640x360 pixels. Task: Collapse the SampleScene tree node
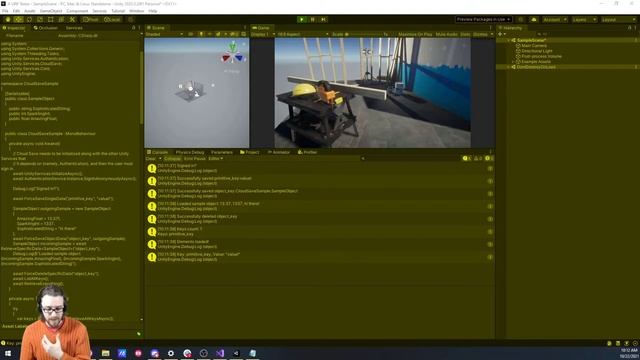click(x=509, y=40)
